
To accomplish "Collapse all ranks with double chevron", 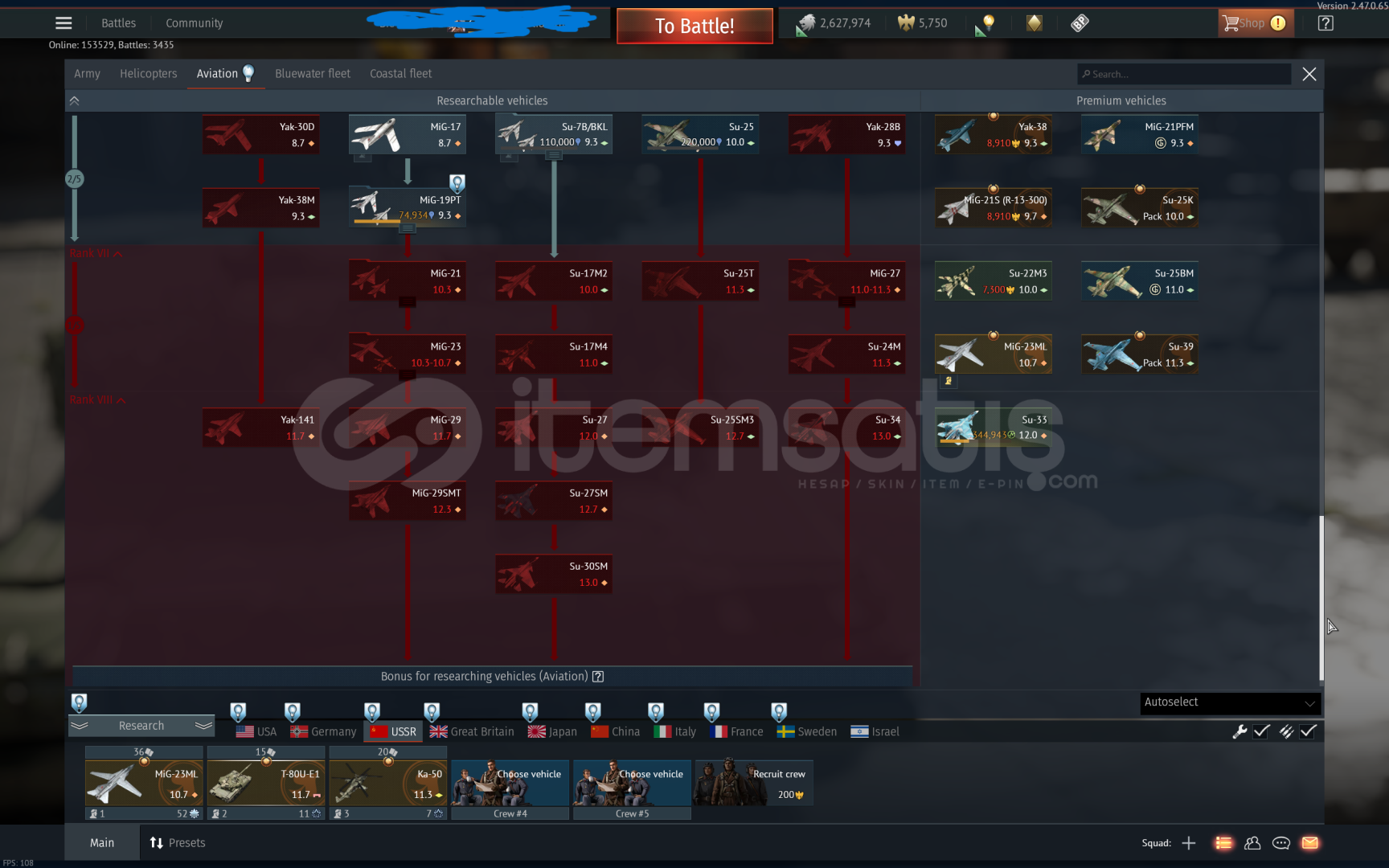I will click(x=74, y=100).
